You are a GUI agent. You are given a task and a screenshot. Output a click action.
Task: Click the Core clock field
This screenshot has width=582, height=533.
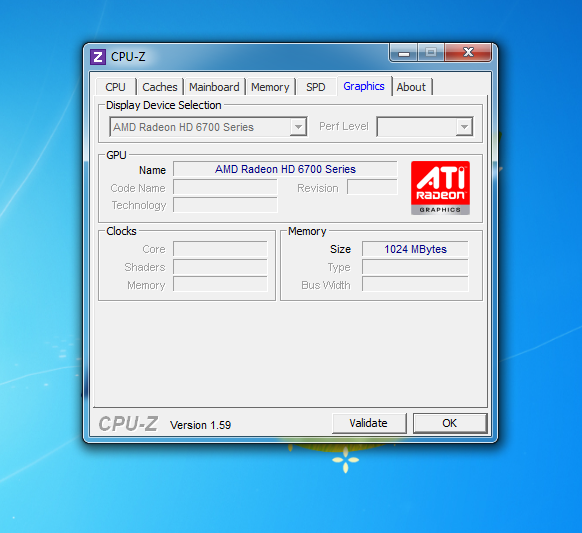click(x=220, y=249)
